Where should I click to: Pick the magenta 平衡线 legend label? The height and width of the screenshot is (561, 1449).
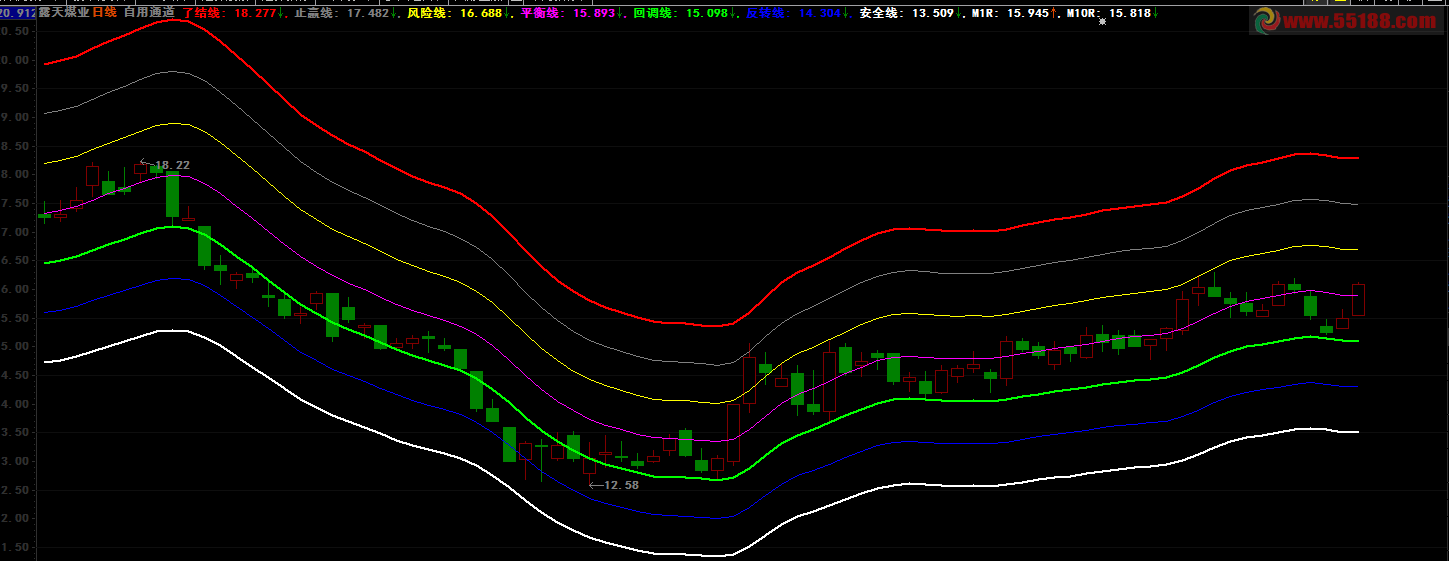543,14
